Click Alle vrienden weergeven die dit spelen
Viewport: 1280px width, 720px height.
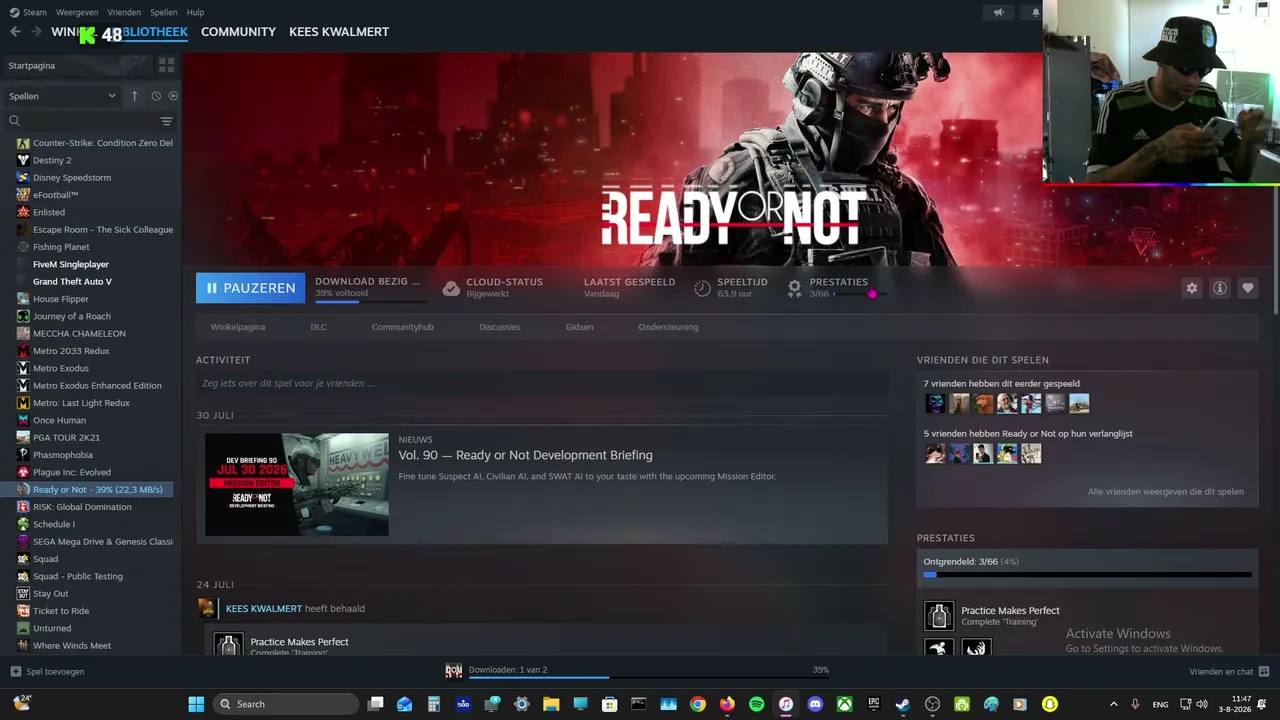pyautogui.click(x=1166, y=492)
